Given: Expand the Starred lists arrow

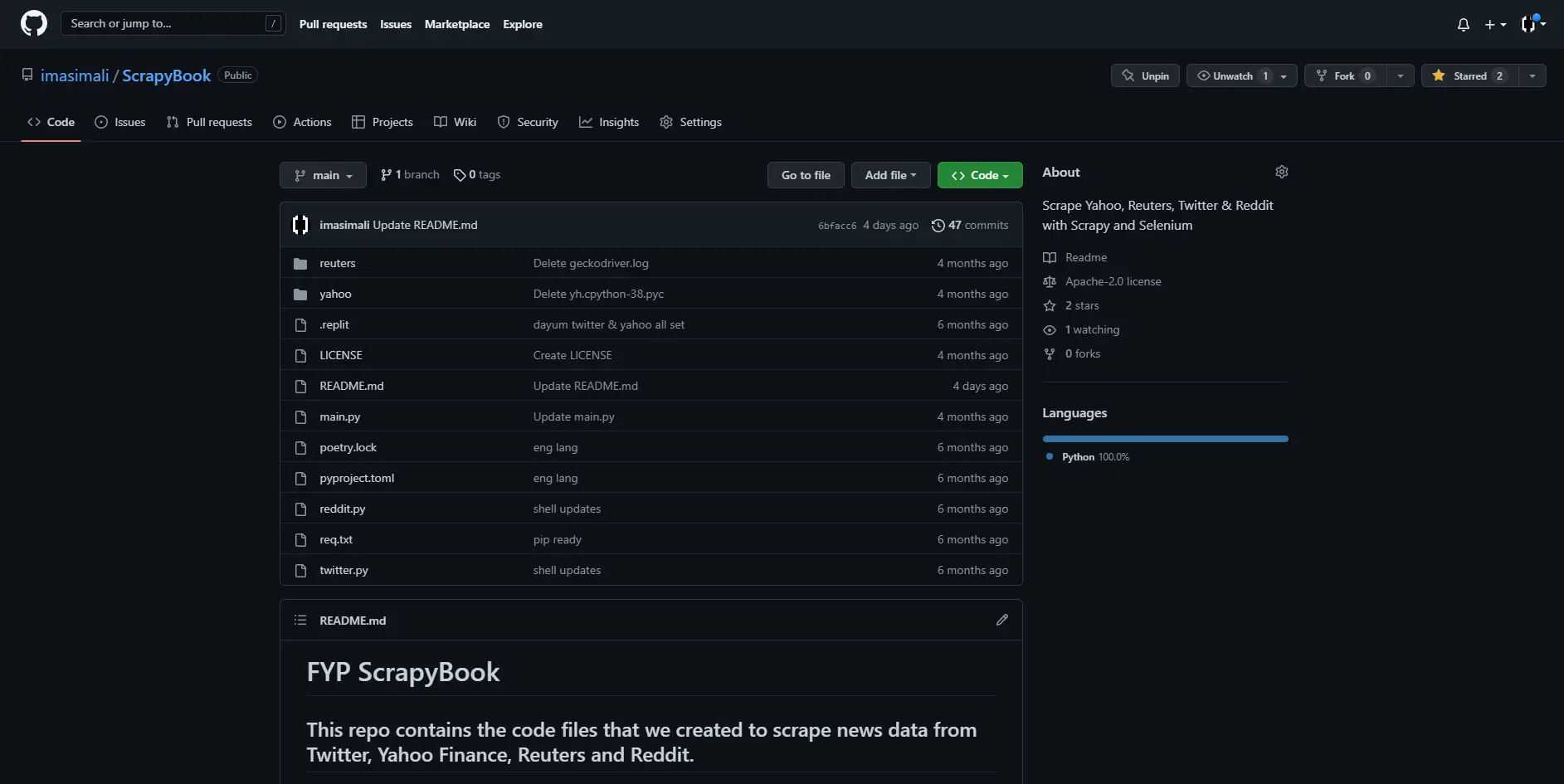Looking at the screenshot, I should 1532,75.
